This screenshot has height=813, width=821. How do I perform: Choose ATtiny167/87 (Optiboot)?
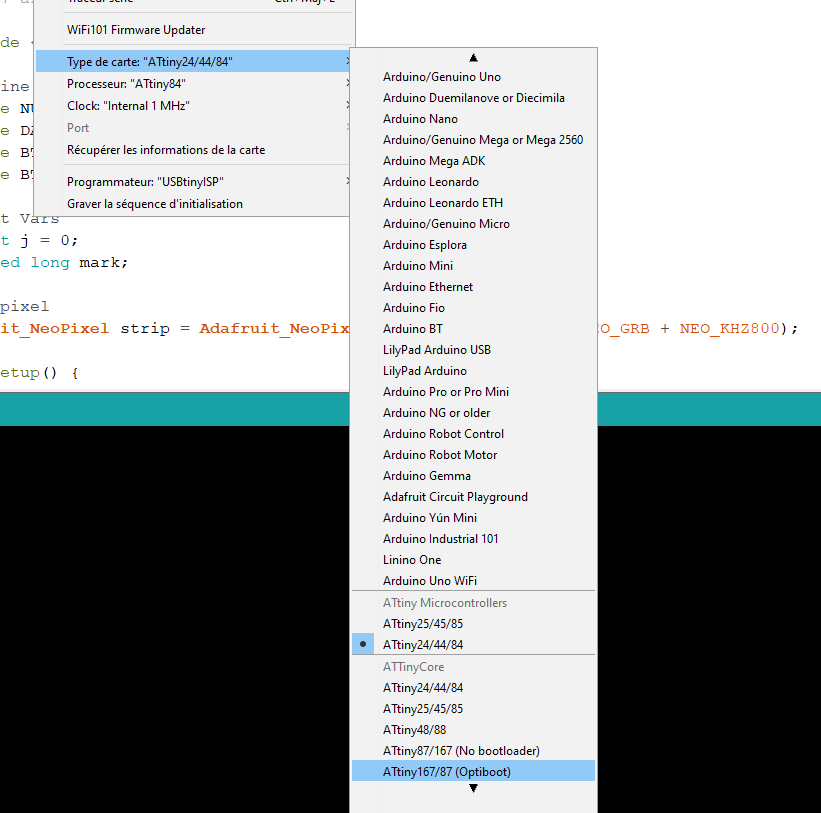point(473,772)
